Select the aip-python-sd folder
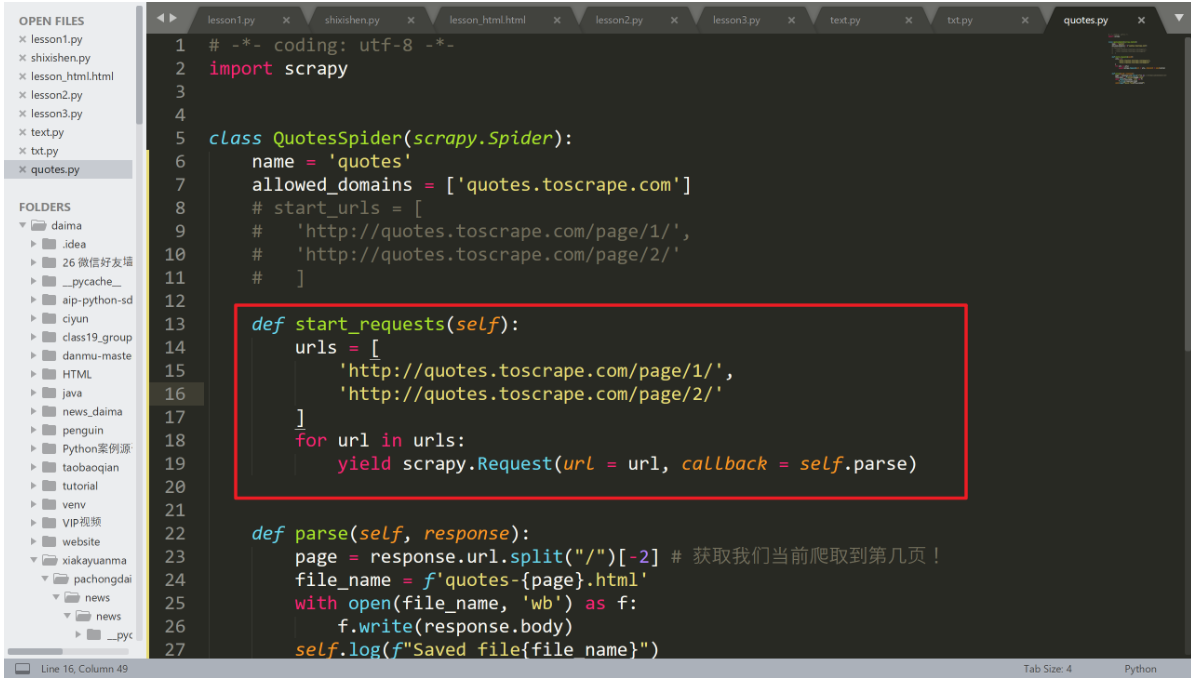Image resolution: width=1191 pixels, height=678 pixels. pos(97,300)
